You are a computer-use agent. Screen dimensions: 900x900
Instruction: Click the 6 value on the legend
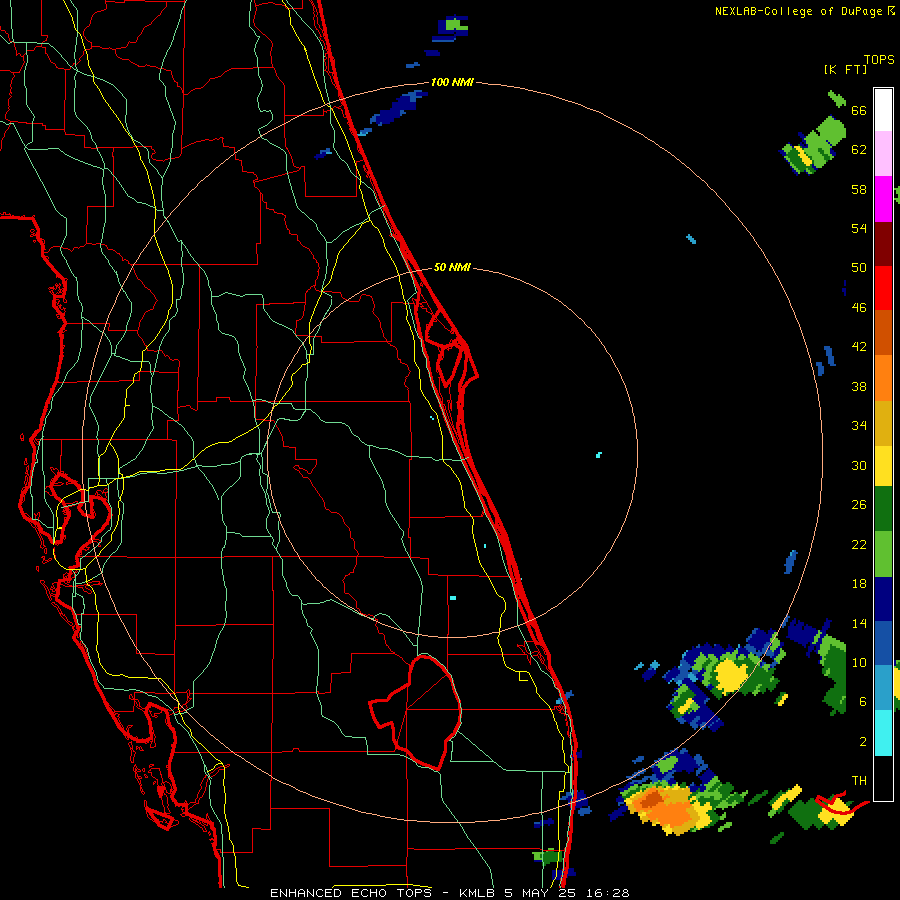pos(863,702)
